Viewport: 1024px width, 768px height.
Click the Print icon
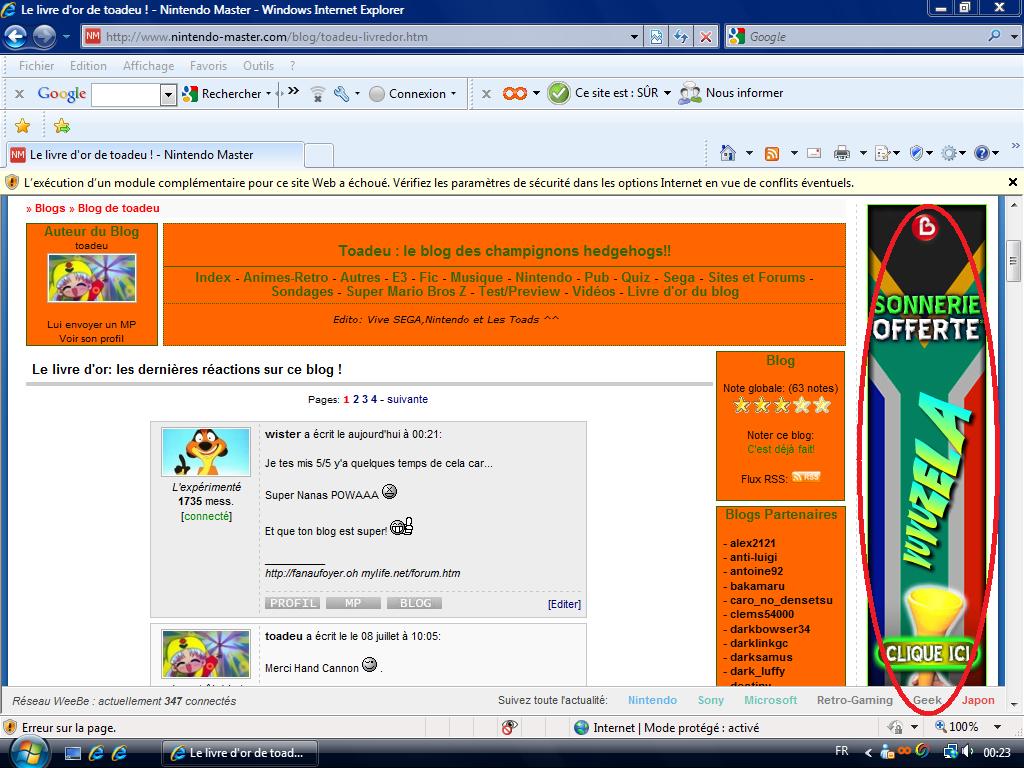842,153
